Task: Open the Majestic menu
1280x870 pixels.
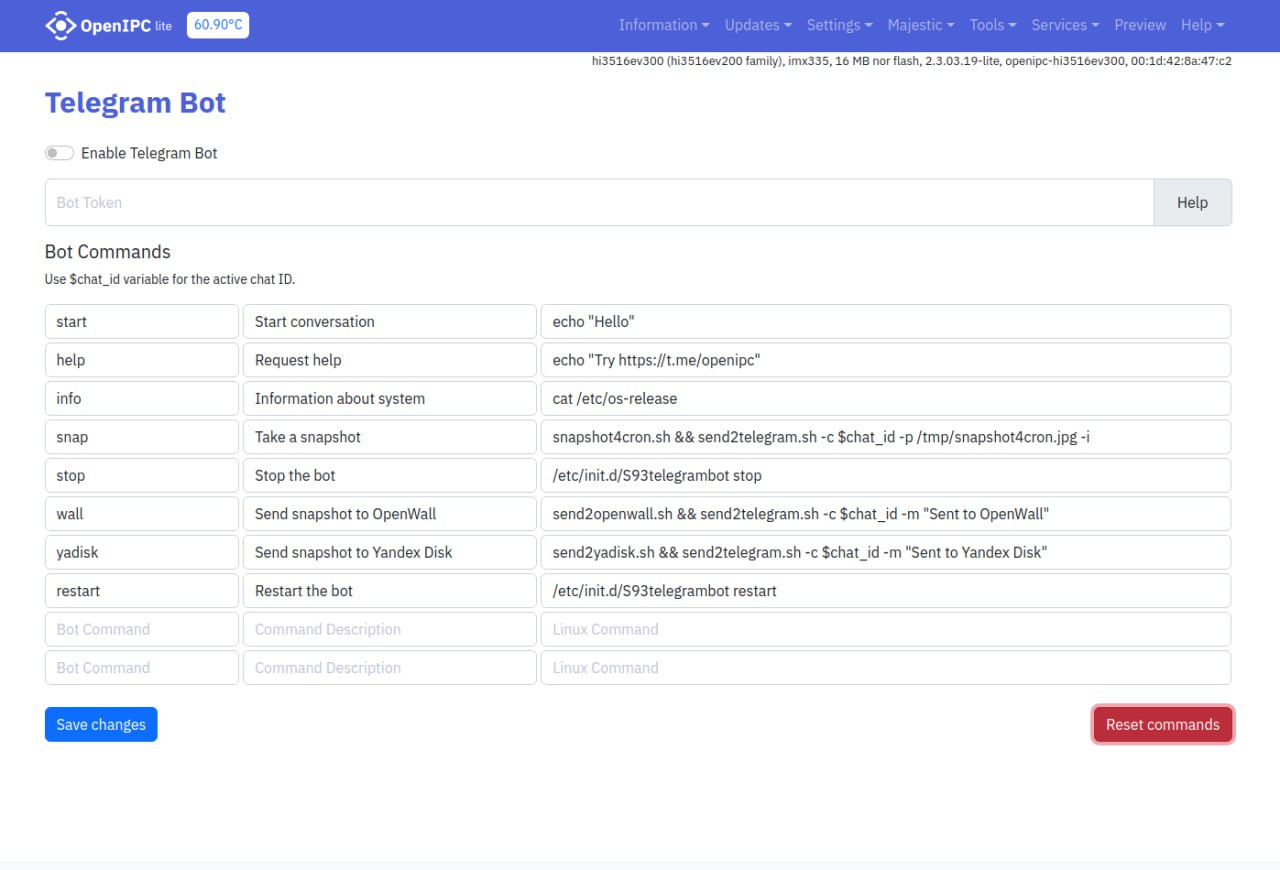Action: click(920, 25)
